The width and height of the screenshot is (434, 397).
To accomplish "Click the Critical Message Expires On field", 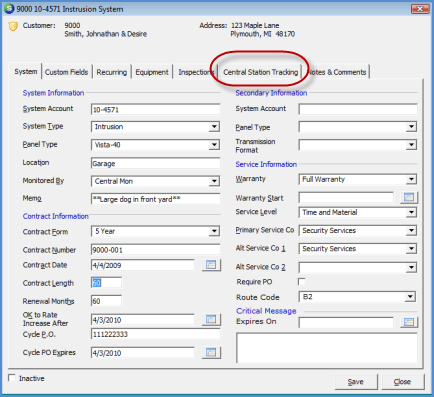I will pos(346,322).
